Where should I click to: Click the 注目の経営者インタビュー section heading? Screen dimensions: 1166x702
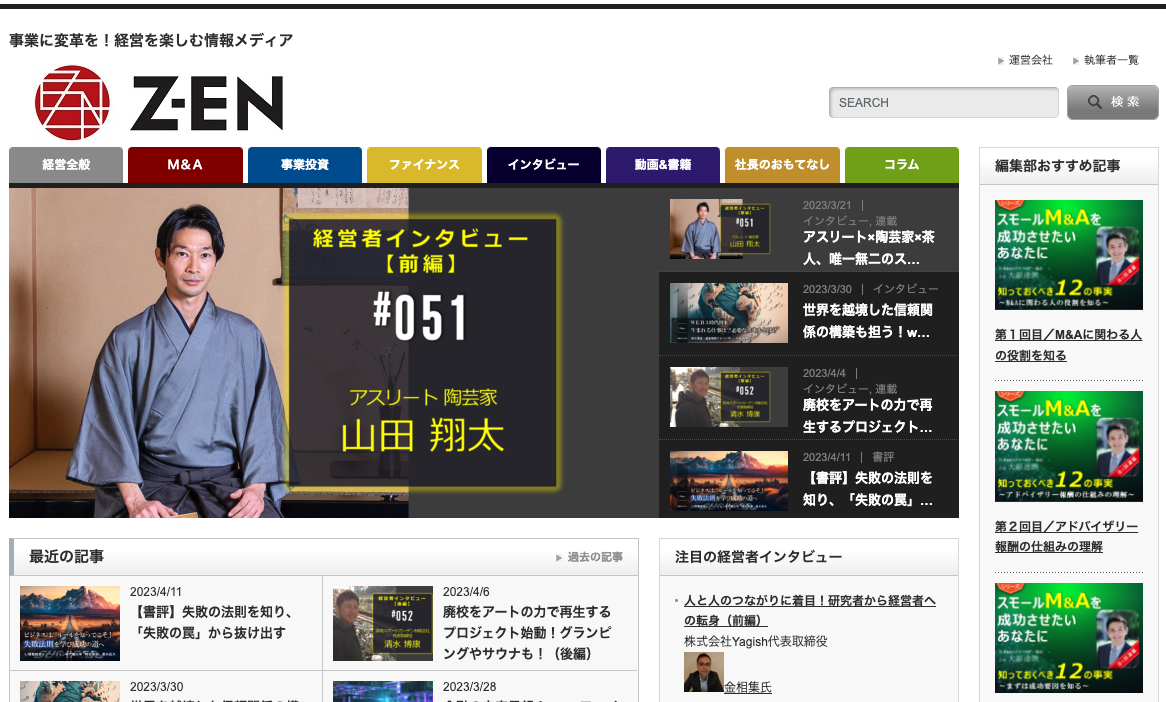tap(758, 557)
